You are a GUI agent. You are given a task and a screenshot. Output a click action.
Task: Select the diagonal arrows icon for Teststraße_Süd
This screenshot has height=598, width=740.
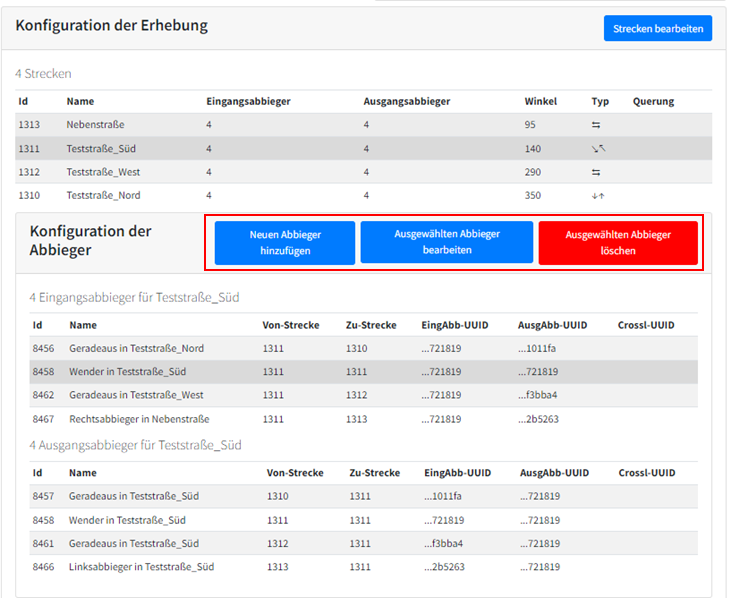[598, 149]
